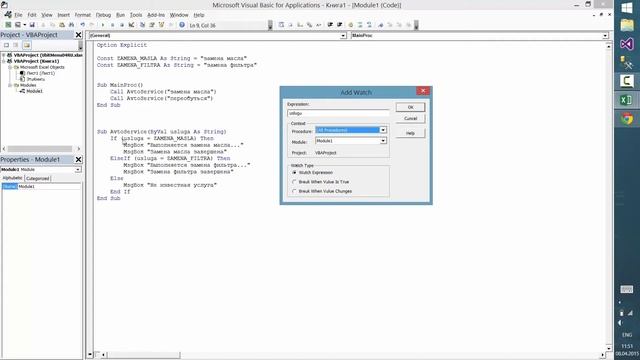Select the Лист1 sheet object in tree
Viewport: 640px width, 360px height.
40,73
